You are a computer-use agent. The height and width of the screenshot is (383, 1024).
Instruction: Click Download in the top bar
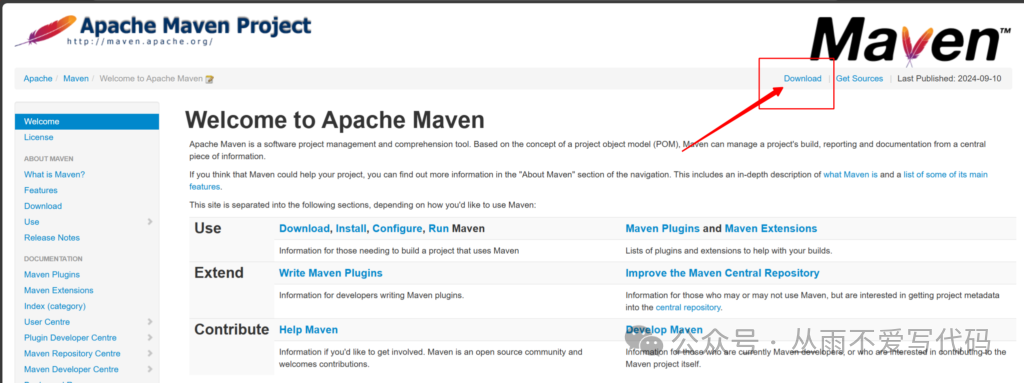click(x=803, y=78)
